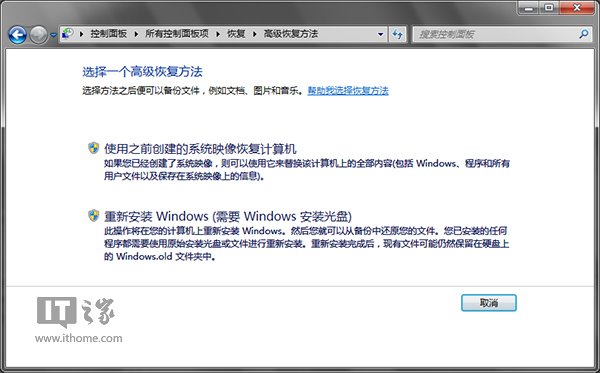Minimize the control panel window
The height and width of the screenshot is (373, 600).
click(x=529, y=8)
